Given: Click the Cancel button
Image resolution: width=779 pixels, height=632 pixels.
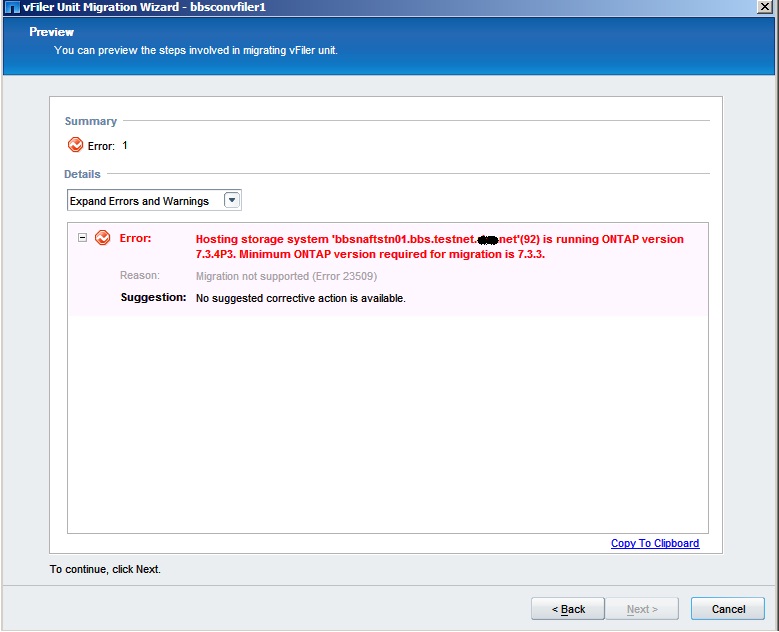Looking at the screenshot, I should coord(728,609).
